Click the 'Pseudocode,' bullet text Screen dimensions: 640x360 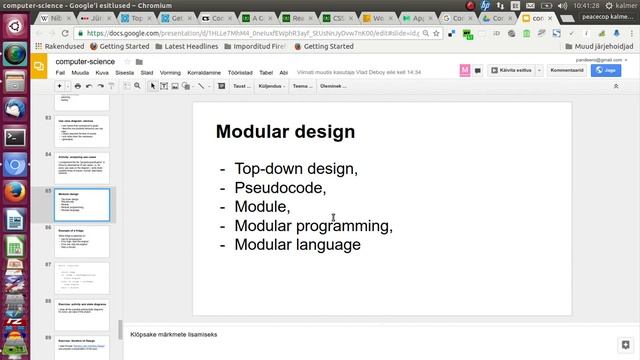[280, 188]
